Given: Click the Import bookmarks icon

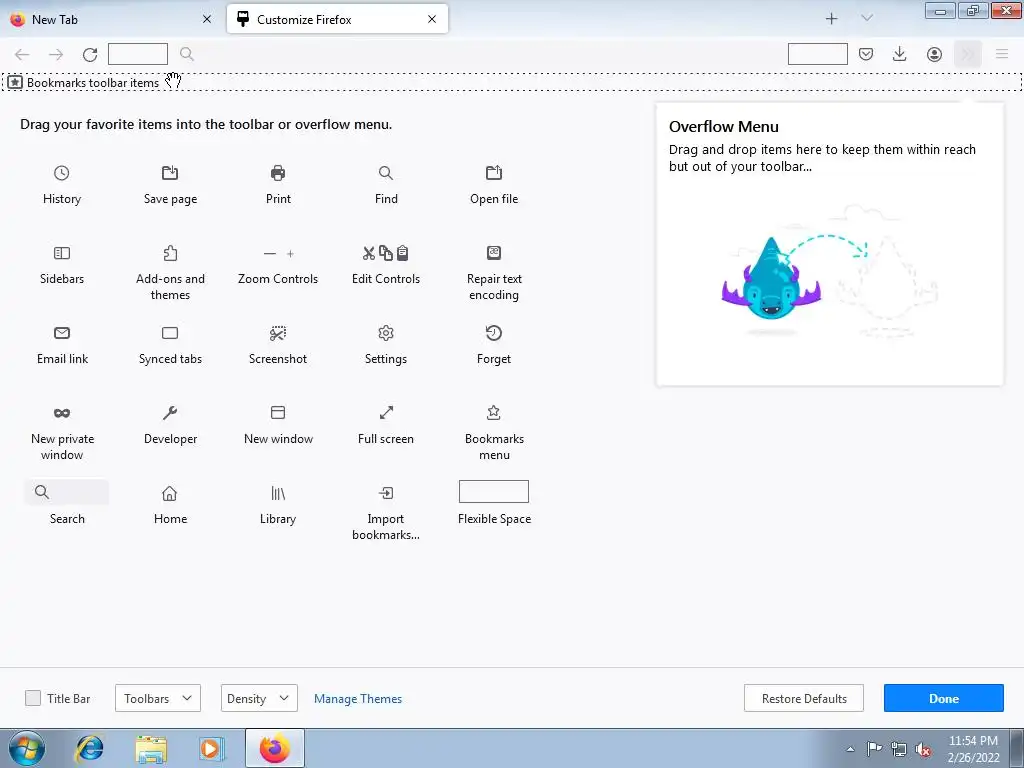Looking at the screenshot, I should coord(386,493).
